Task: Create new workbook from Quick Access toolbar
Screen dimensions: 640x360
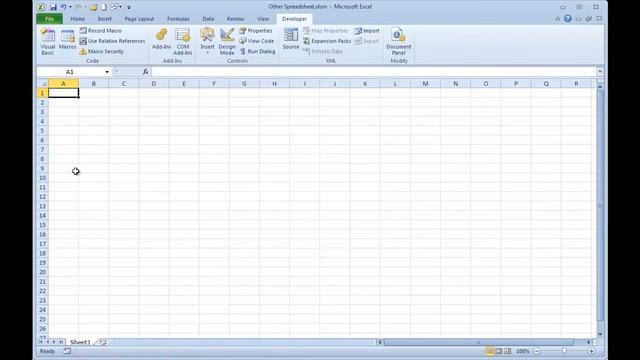Action: click(104, 7)
